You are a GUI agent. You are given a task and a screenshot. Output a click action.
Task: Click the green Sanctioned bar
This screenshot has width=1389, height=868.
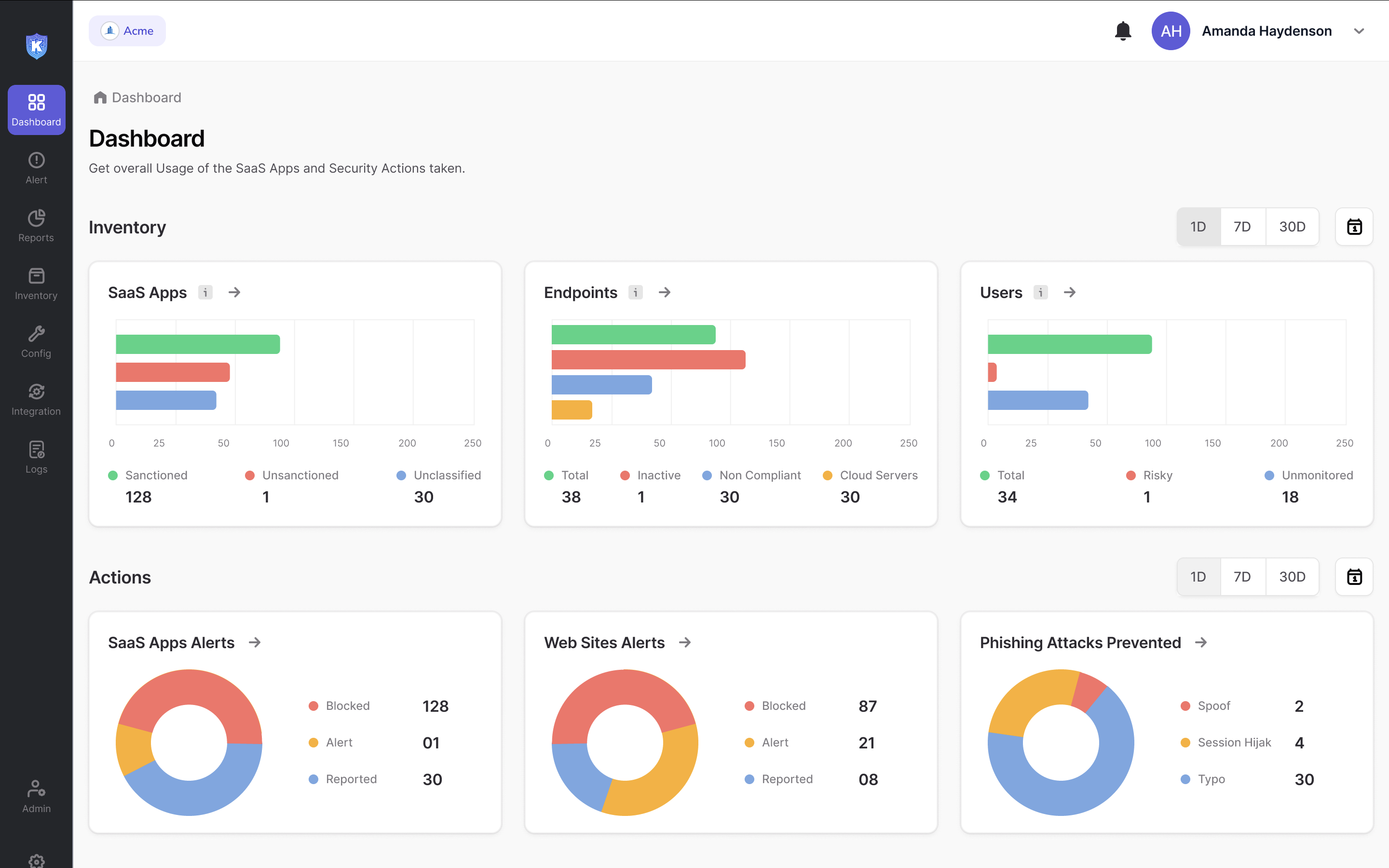pos(197,344)
